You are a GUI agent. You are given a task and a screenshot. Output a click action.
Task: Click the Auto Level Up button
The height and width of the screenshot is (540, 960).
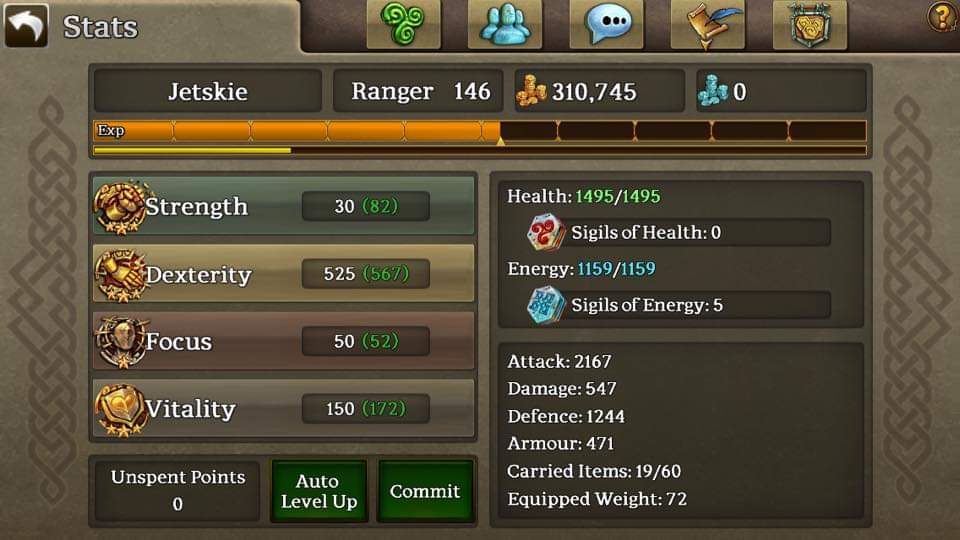pos(318,491)
